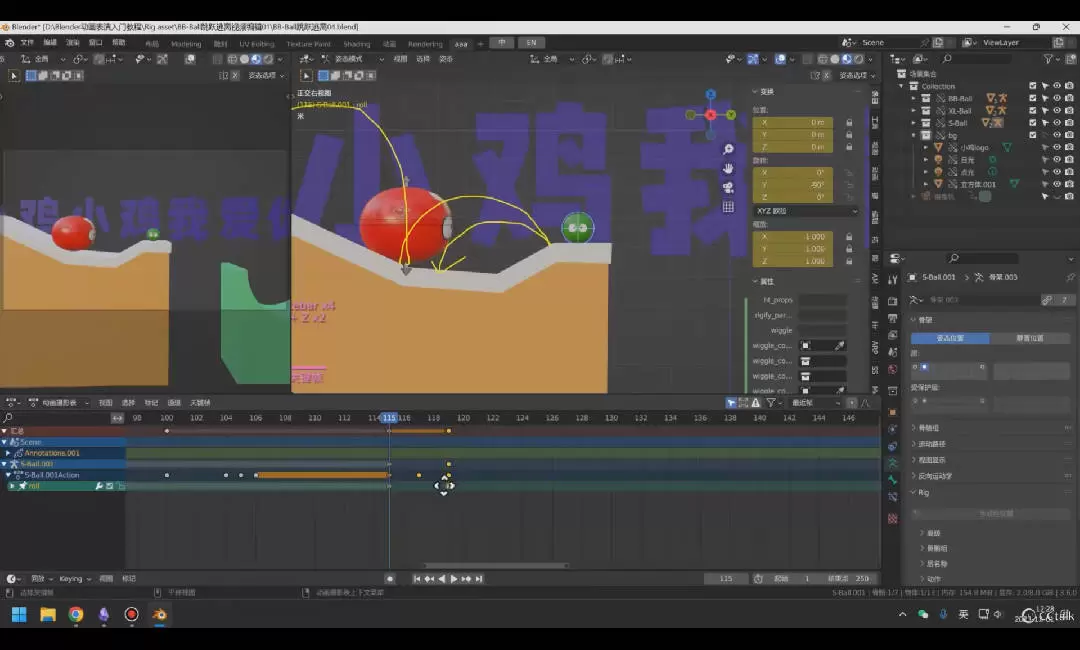Jump to end frame button
This screenshot has width=1080, height=650.
(x=479, y=579)
